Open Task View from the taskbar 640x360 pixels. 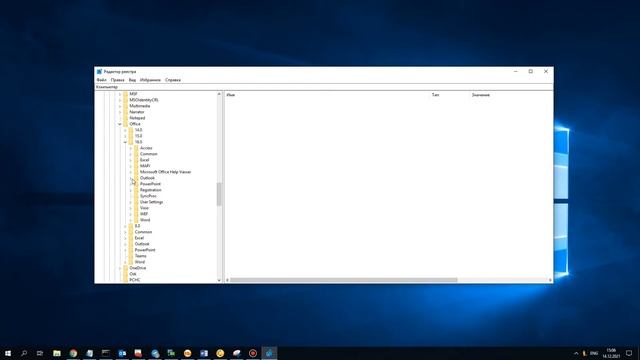(x=40, y=353)
